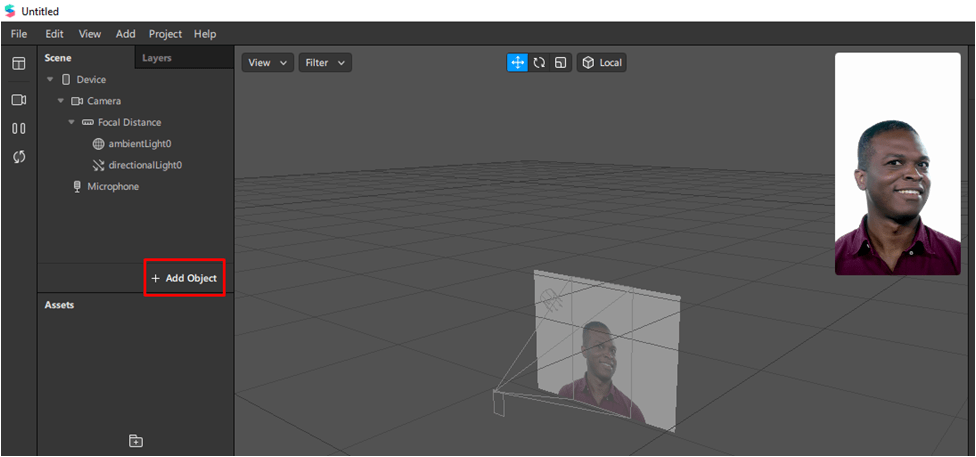Image resolution: width=976 pixels, height=457 pixels.
Task: Open the View dropdown in viewport
Action: click(267, 63)
